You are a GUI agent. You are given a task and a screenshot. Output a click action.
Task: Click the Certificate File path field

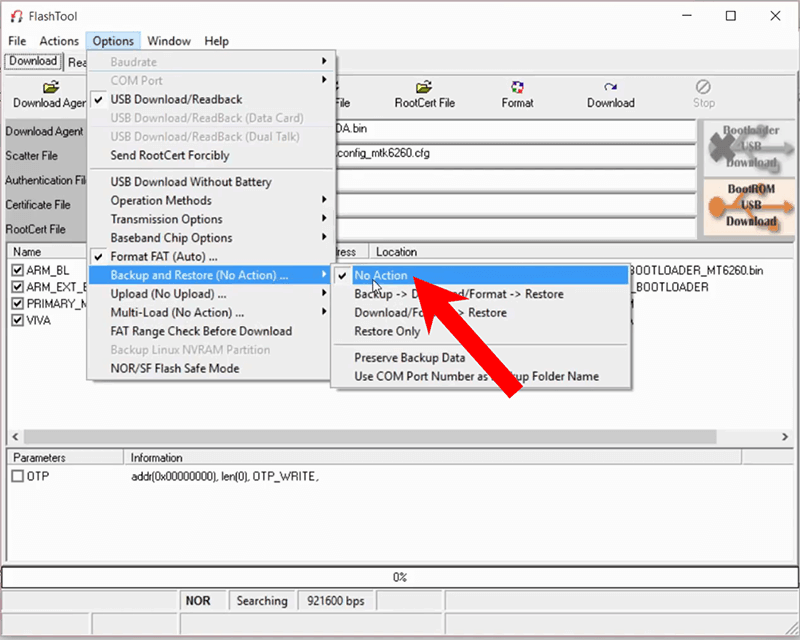pyautogui.click(x=515, y=204)
